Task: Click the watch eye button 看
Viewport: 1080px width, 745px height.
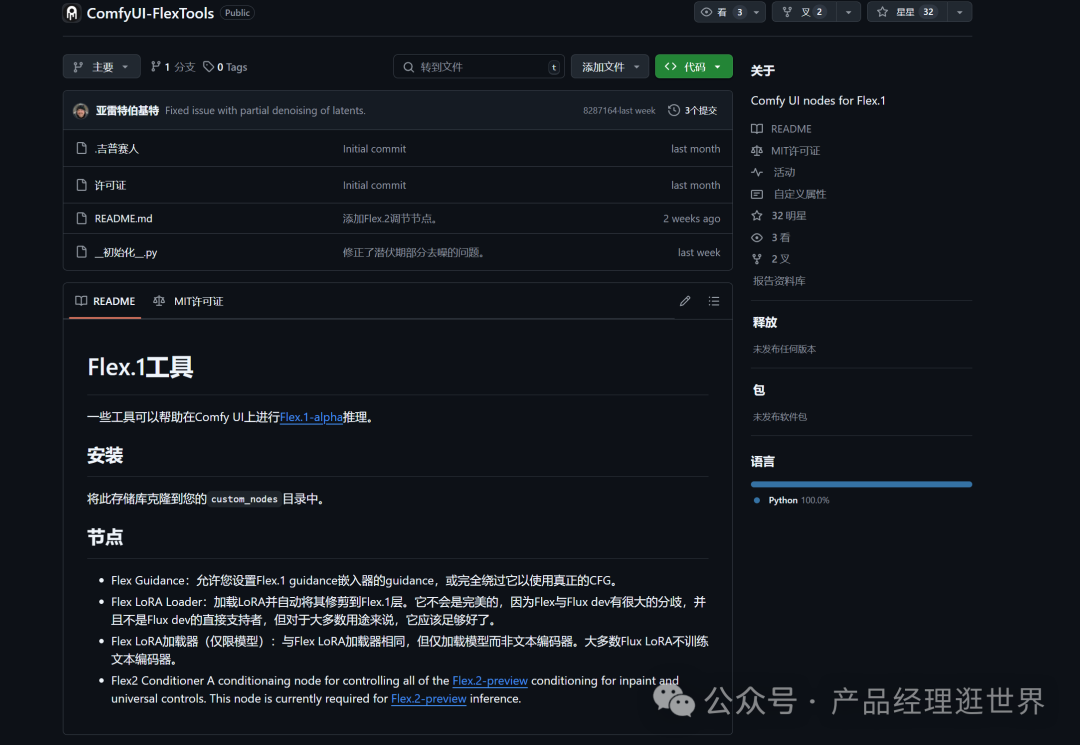Action: [x=722, y=12]
